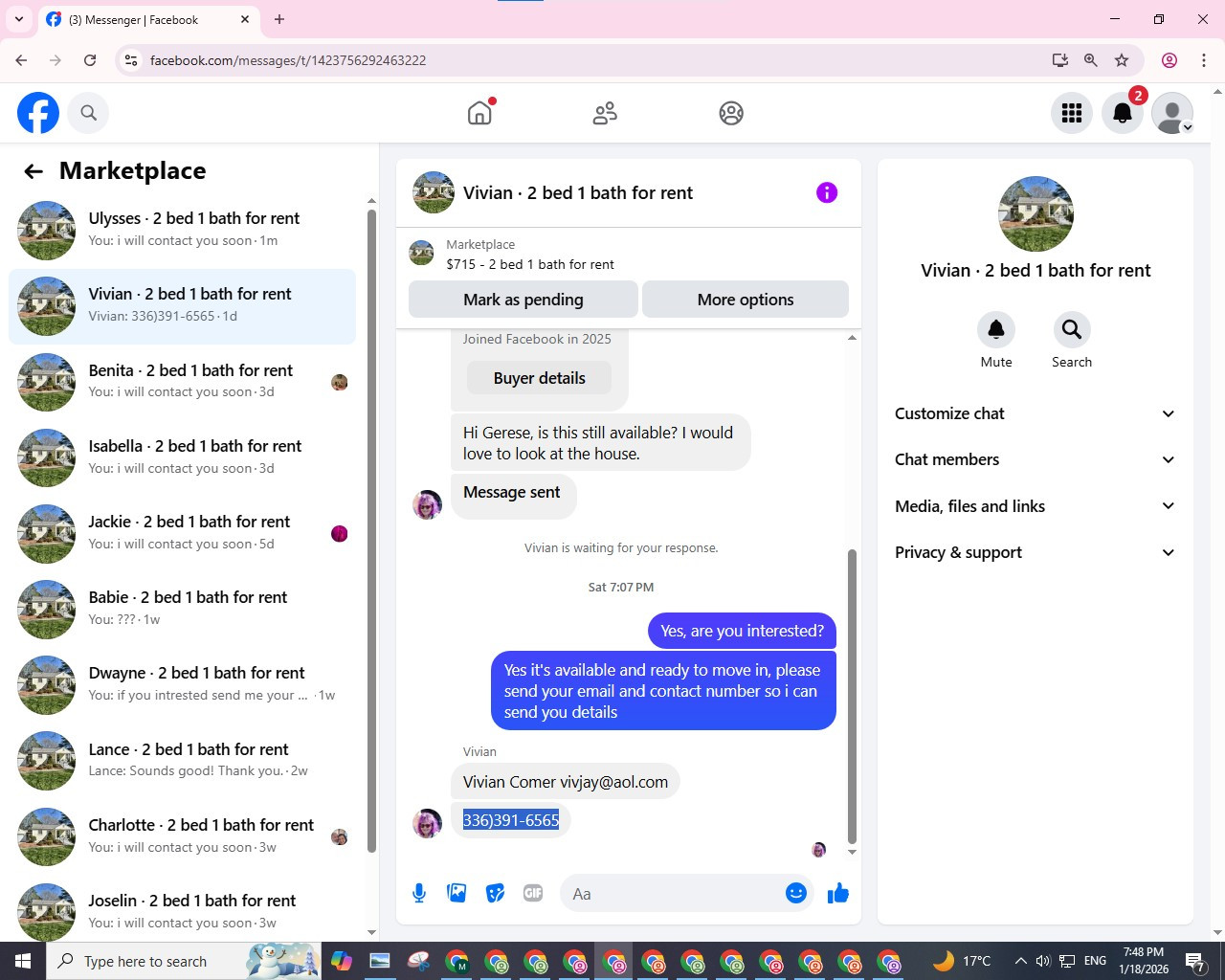1225x980 pixels.
Task: Open Chrome's three-dot menu
Action: click(1204, 60)
